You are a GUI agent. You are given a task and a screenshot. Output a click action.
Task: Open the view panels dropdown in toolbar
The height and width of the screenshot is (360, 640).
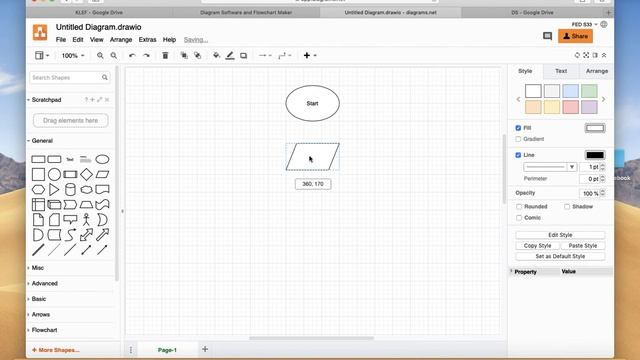tap(42, 56)
